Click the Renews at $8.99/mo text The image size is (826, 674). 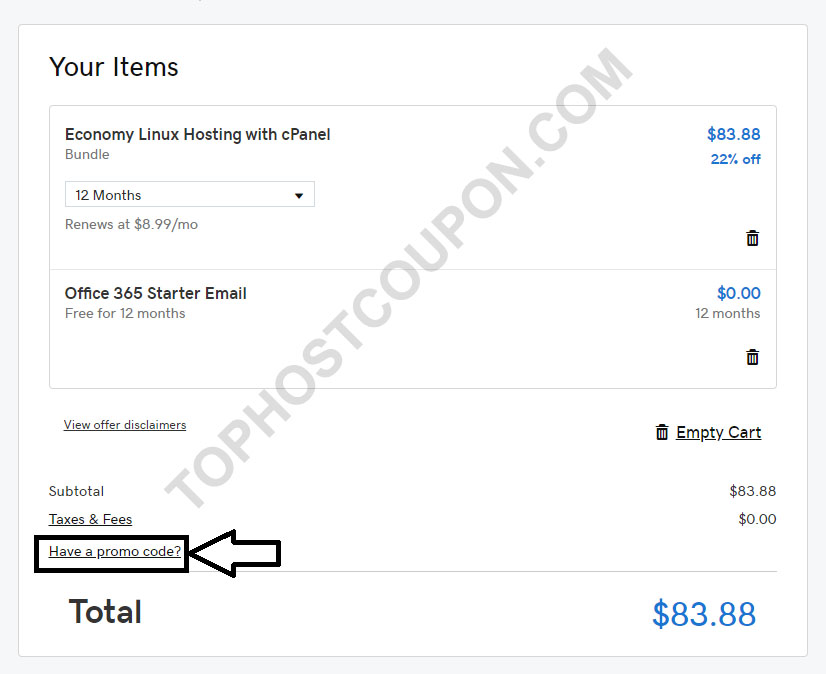131,224
